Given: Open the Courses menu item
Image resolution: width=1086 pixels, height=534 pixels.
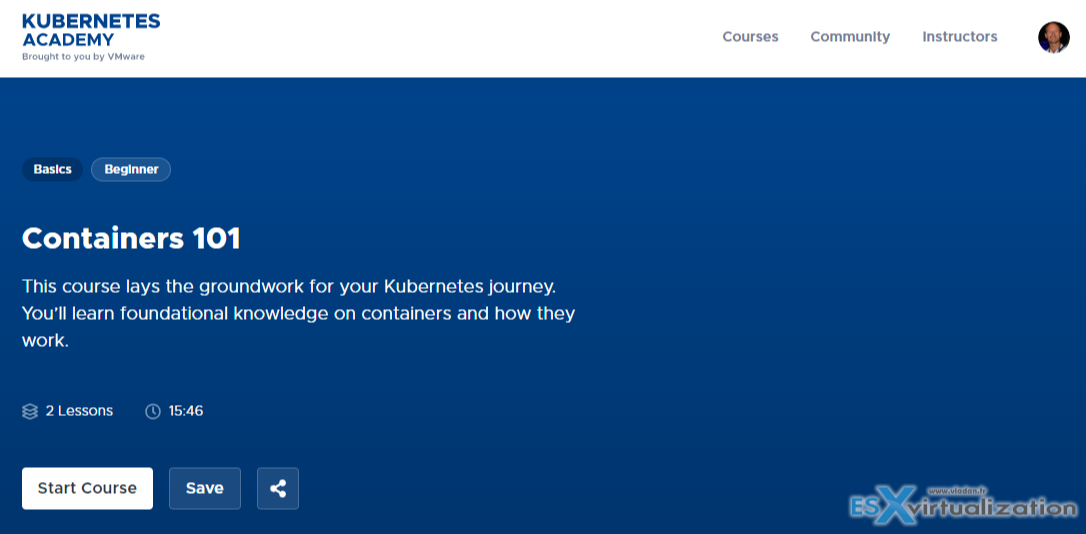Looking at the screenshot, I should pos(750,37).
